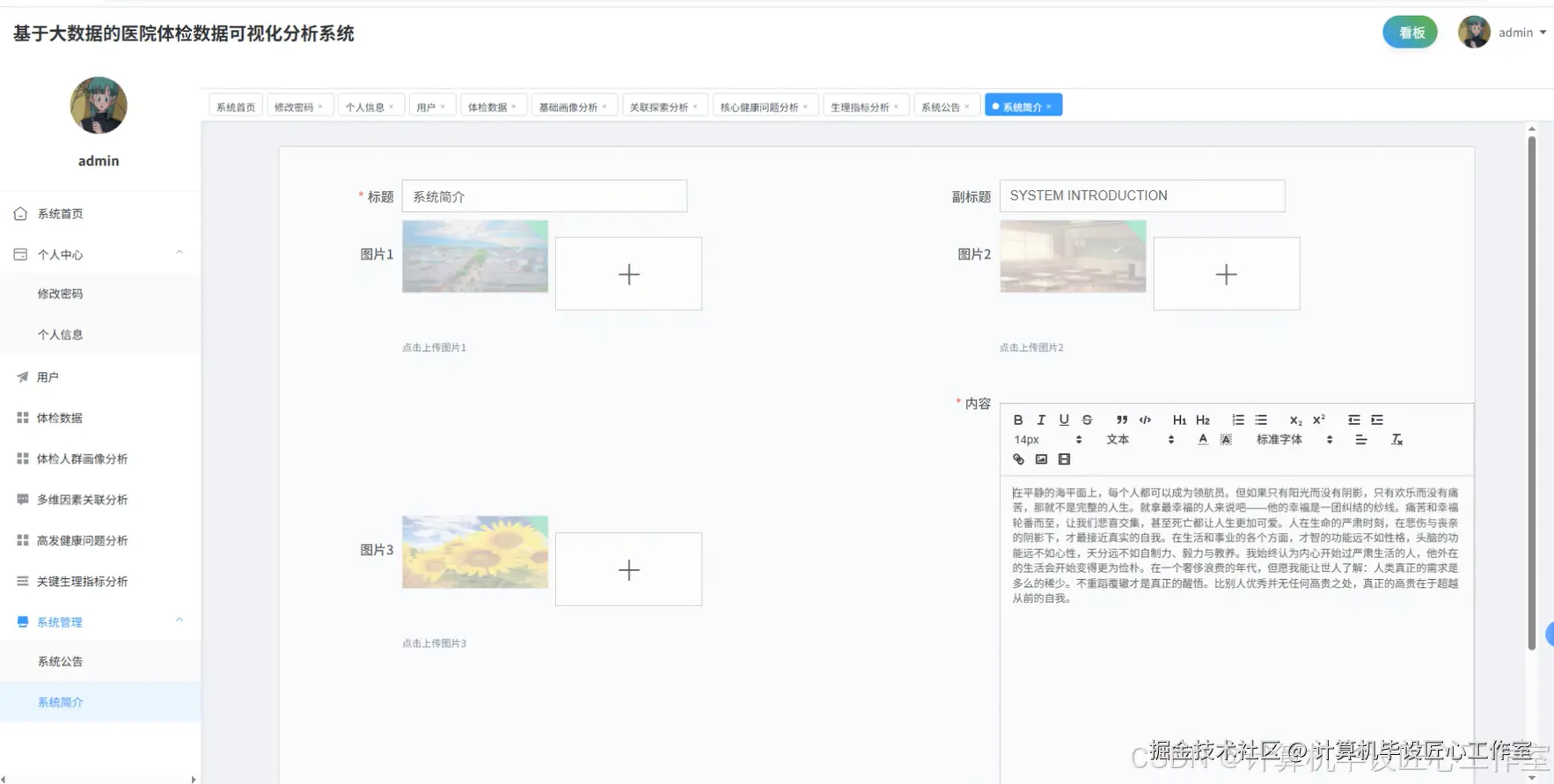
Task: Click the 副标题 input field
Action: point(1142,195)
